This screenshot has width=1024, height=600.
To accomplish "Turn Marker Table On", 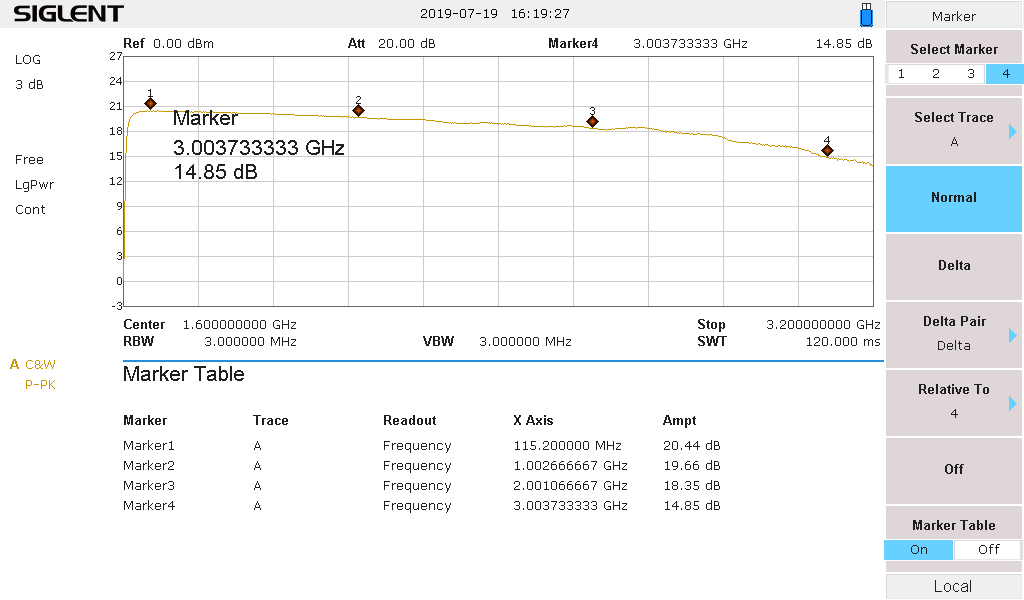I will (x=918, y=550).
